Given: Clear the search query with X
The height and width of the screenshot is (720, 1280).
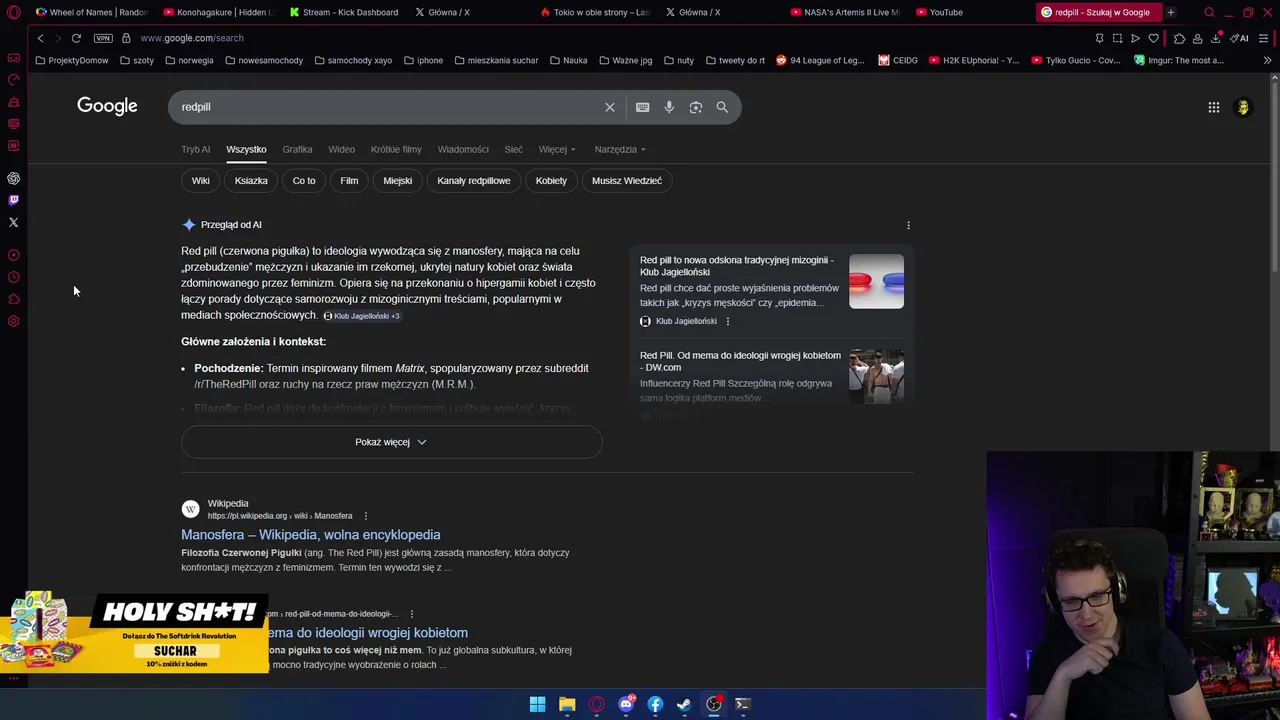Looking at the screenshot, I should (610, 107).
